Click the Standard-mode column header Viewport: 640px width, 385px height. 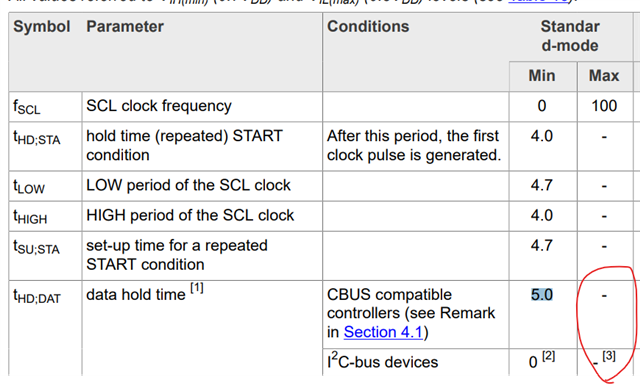pyautogui.click(x=570, y=36)
